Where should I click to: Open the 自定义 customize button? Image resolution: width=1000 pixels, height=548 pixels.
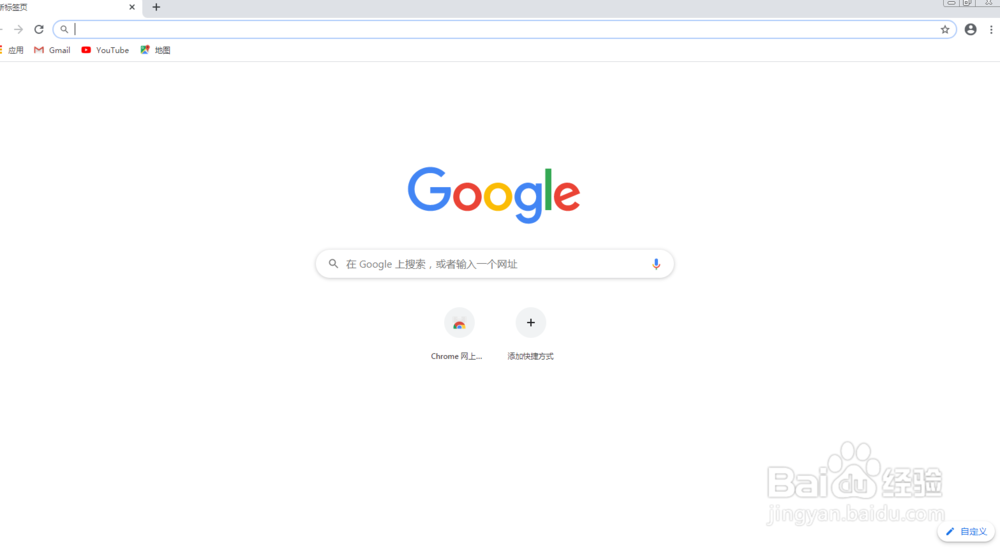[x=966, y=531]
